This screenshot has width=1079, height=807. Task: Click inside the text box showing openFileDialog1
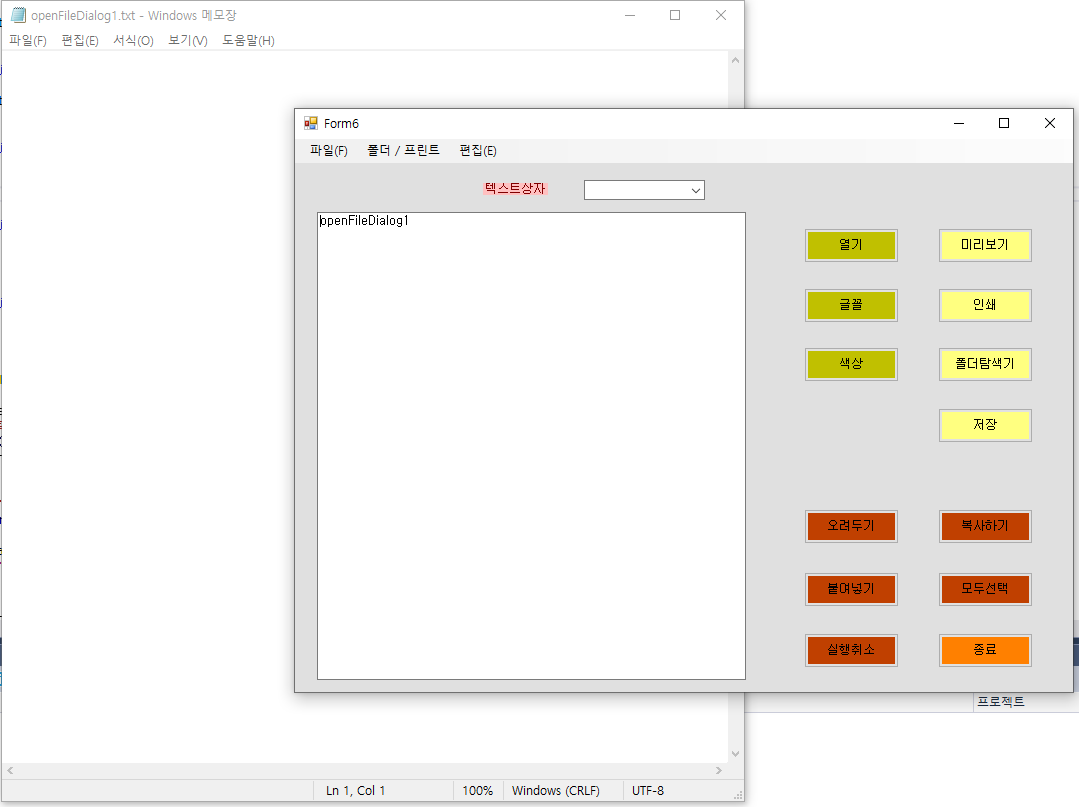click(x=530, y=440)
